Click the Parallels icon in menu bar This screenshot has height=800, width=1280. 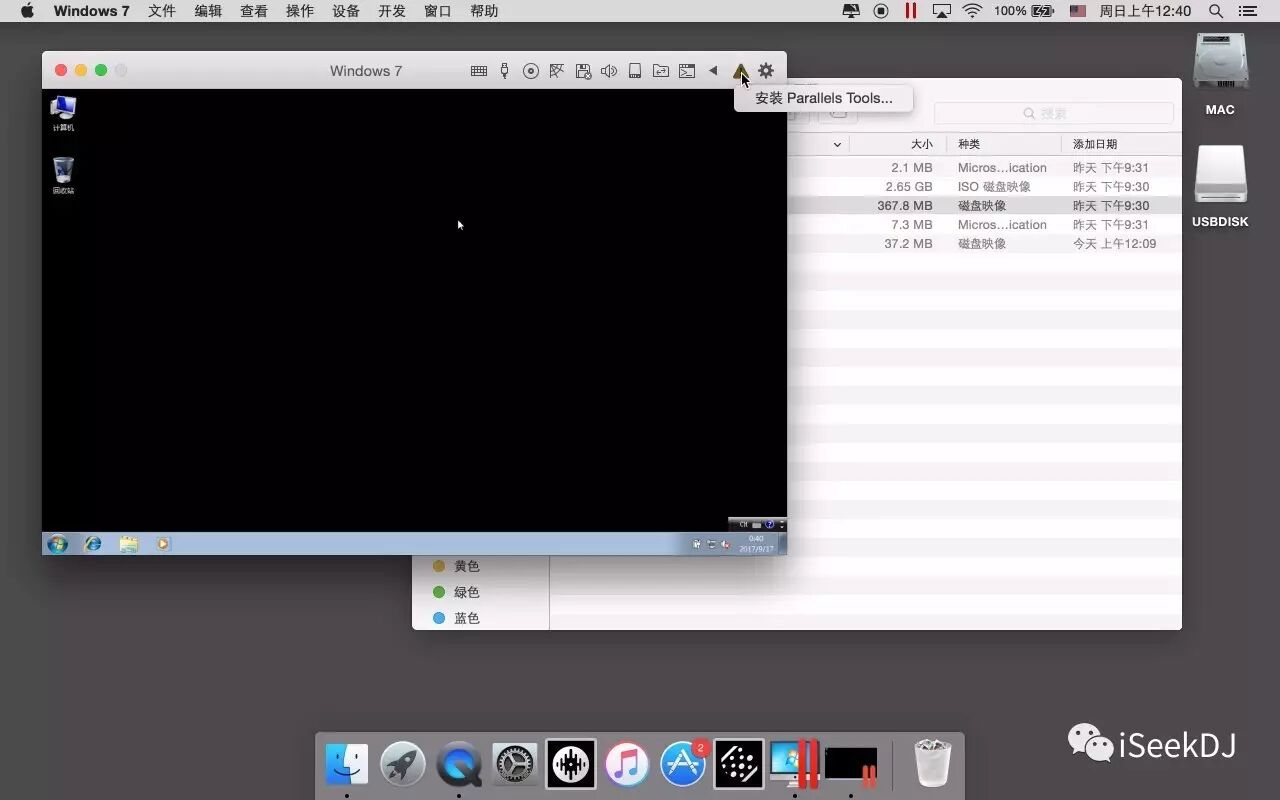tap(911, 11)
